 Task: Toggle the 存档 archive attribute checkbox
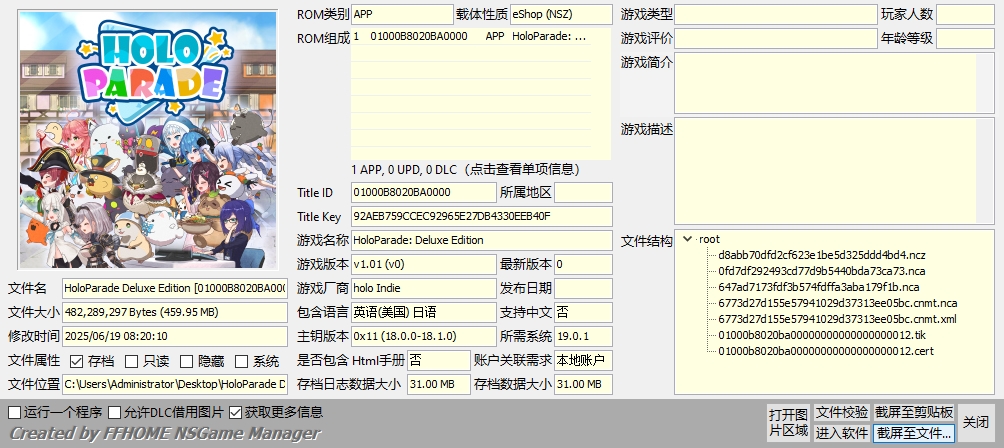coord(77,361)
